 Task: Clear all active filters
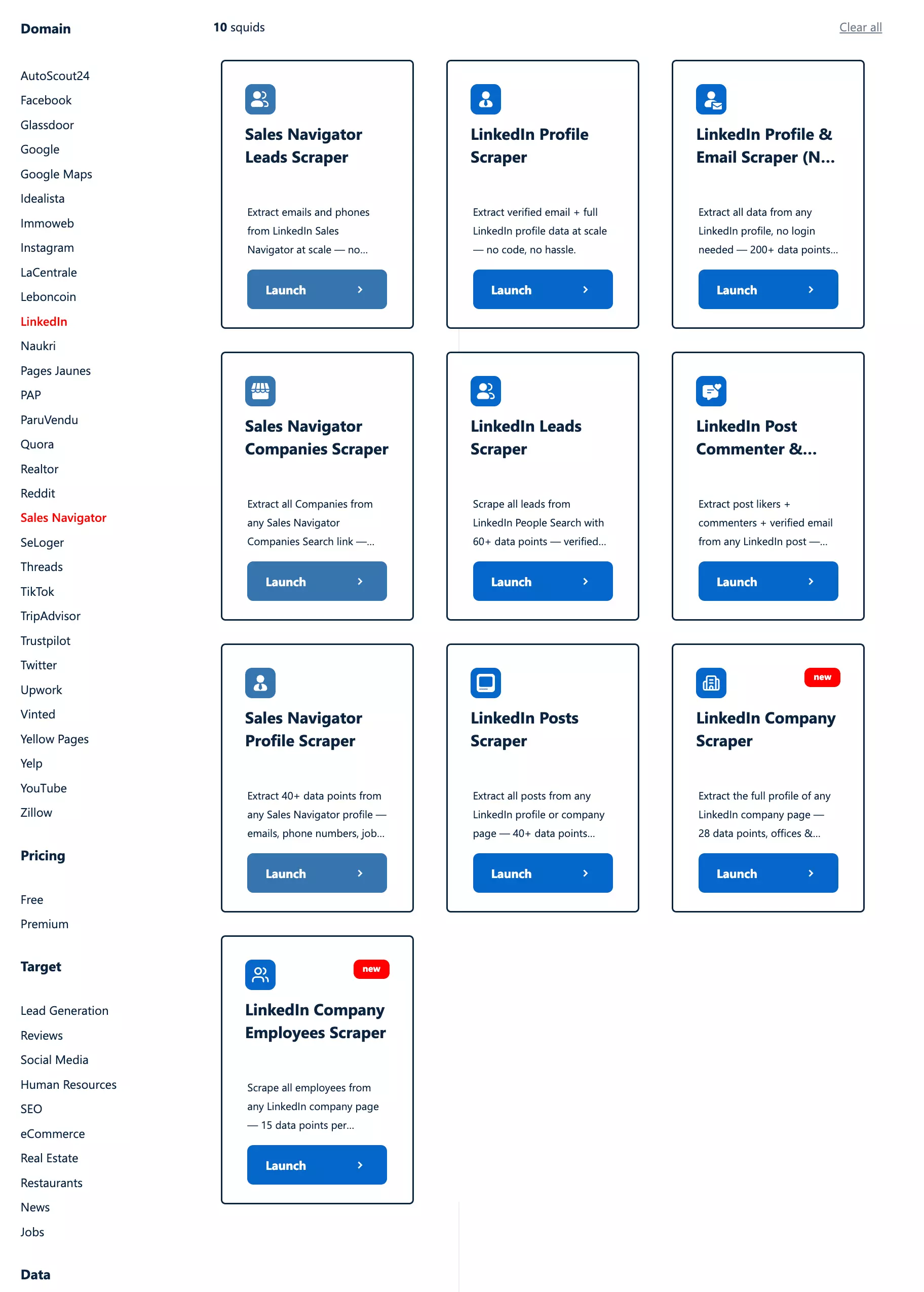click(860, 27)
